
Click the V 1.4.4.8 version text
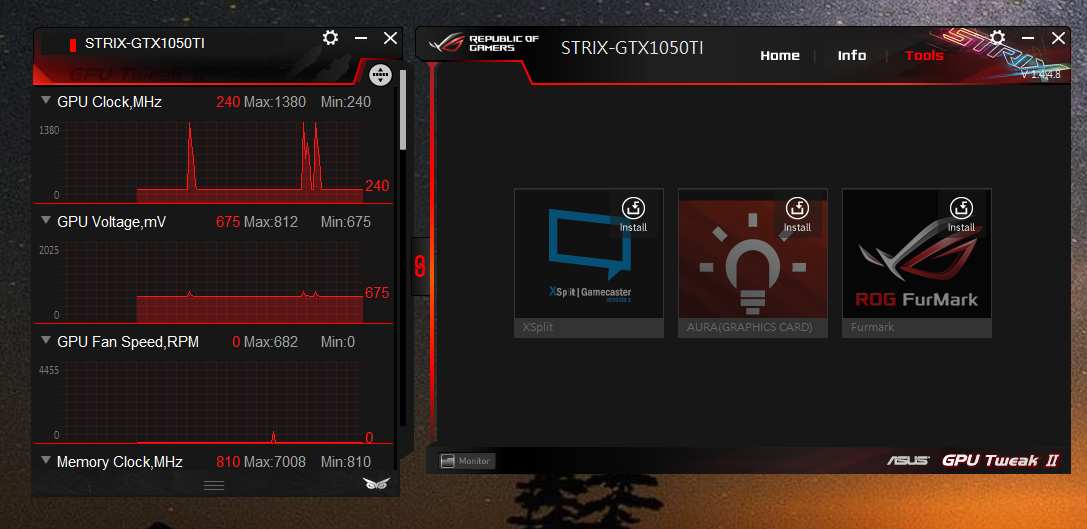1041,74
